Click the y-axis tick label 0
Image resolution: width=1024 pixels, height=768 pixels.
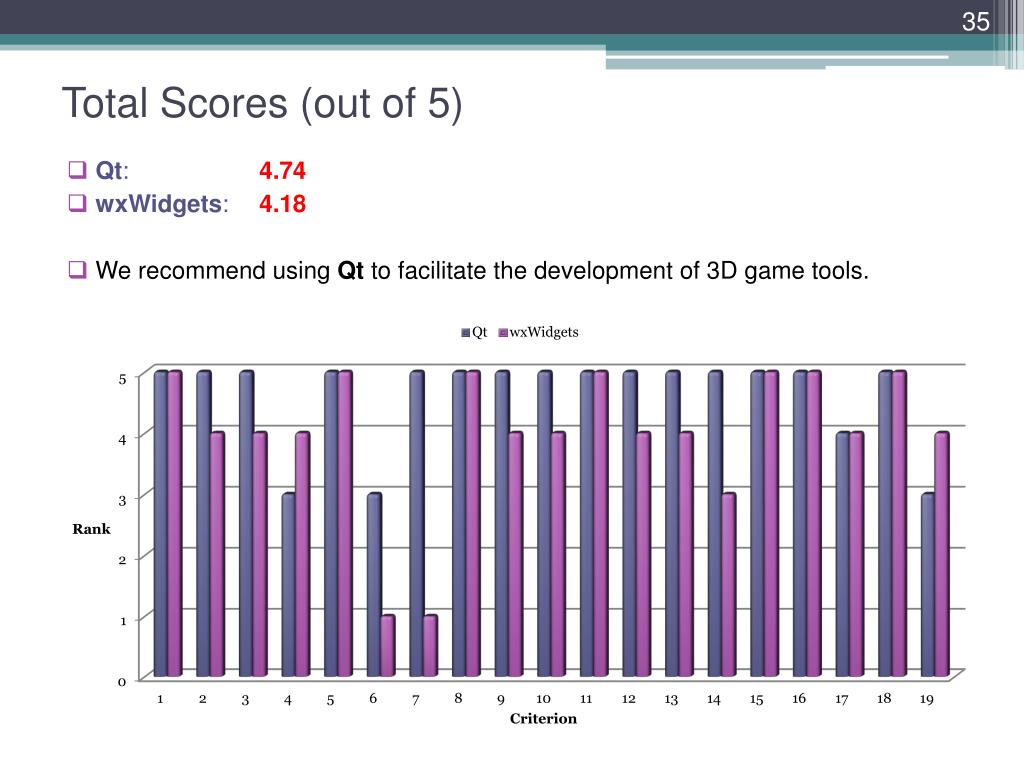point(122,682)
